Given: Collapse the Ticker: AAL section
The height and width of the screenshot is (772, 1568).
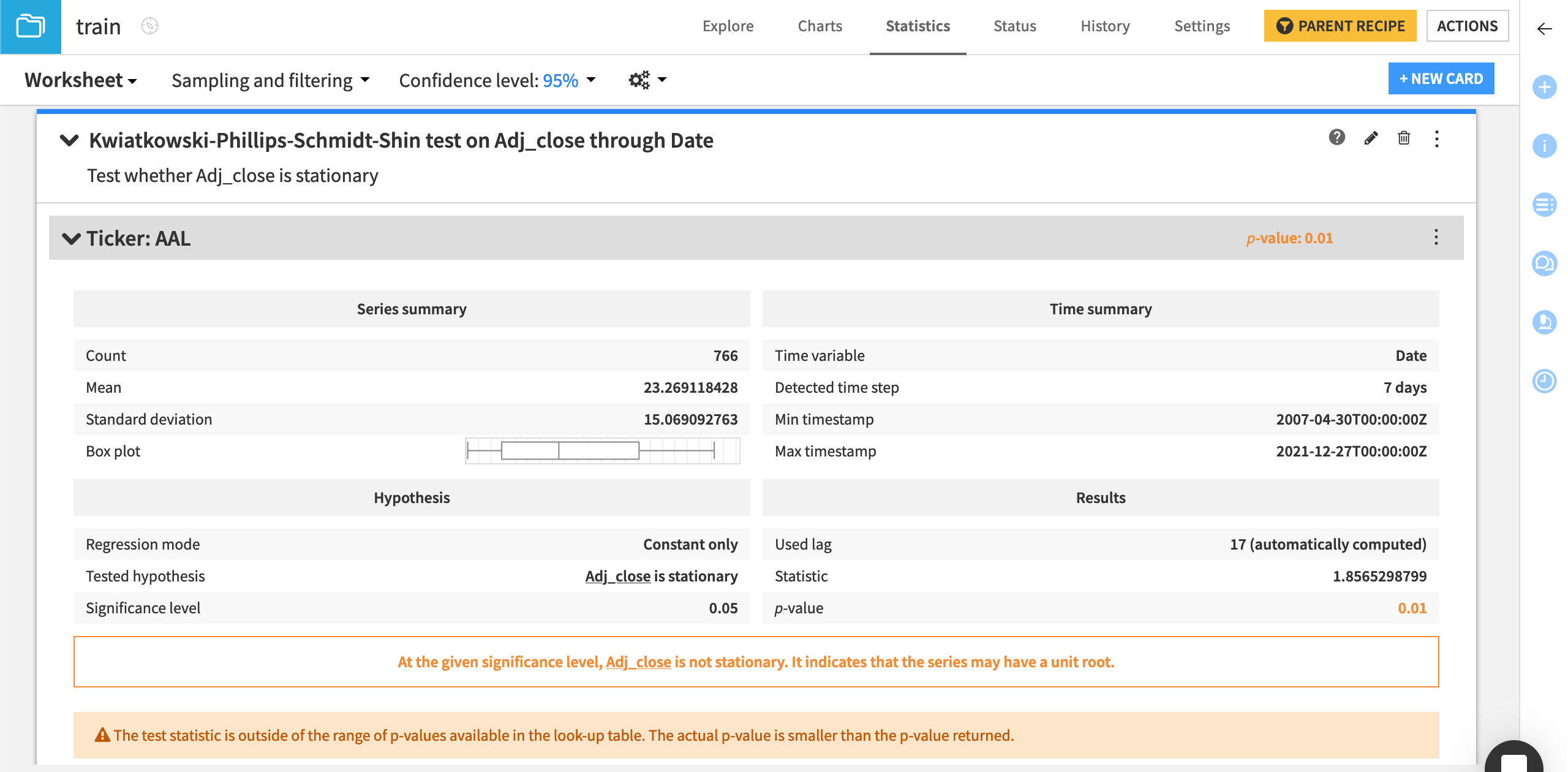Looking at the screenshot, I should 70,238.
